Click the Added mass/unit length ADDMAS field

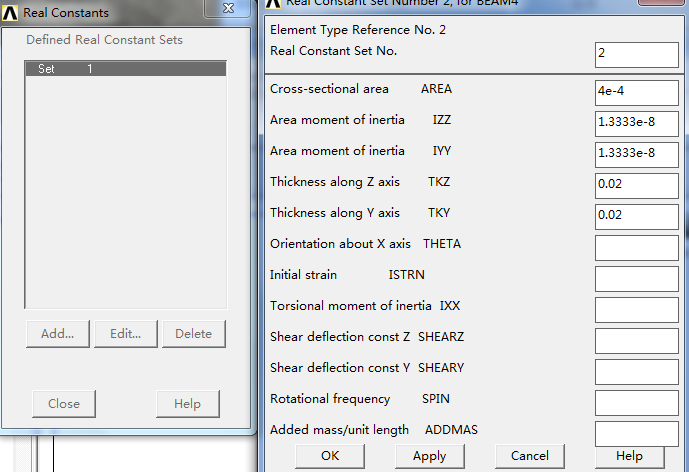click(637, 434)
